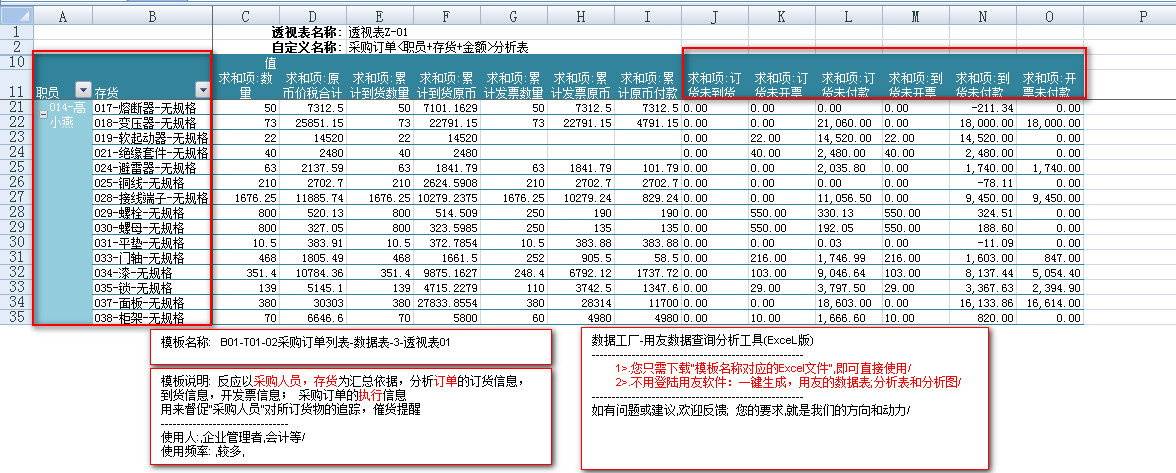The width and height of the screenshot is (1176, 473).
Task: Open the 存货 filter dropdown
Action: (203, 90)
